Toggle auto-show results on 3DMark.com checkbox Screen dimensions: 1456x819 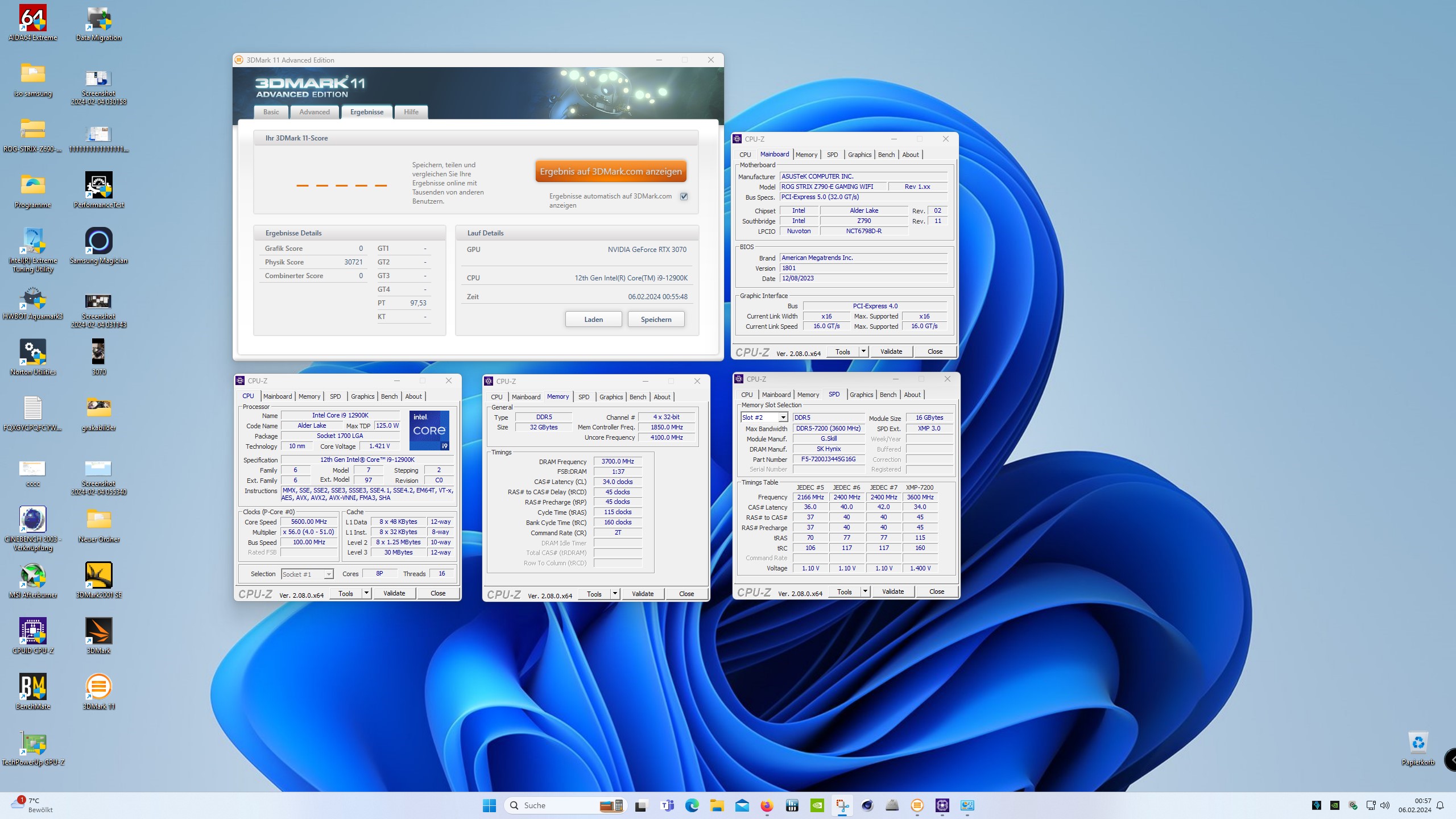(x=684, y=196)
